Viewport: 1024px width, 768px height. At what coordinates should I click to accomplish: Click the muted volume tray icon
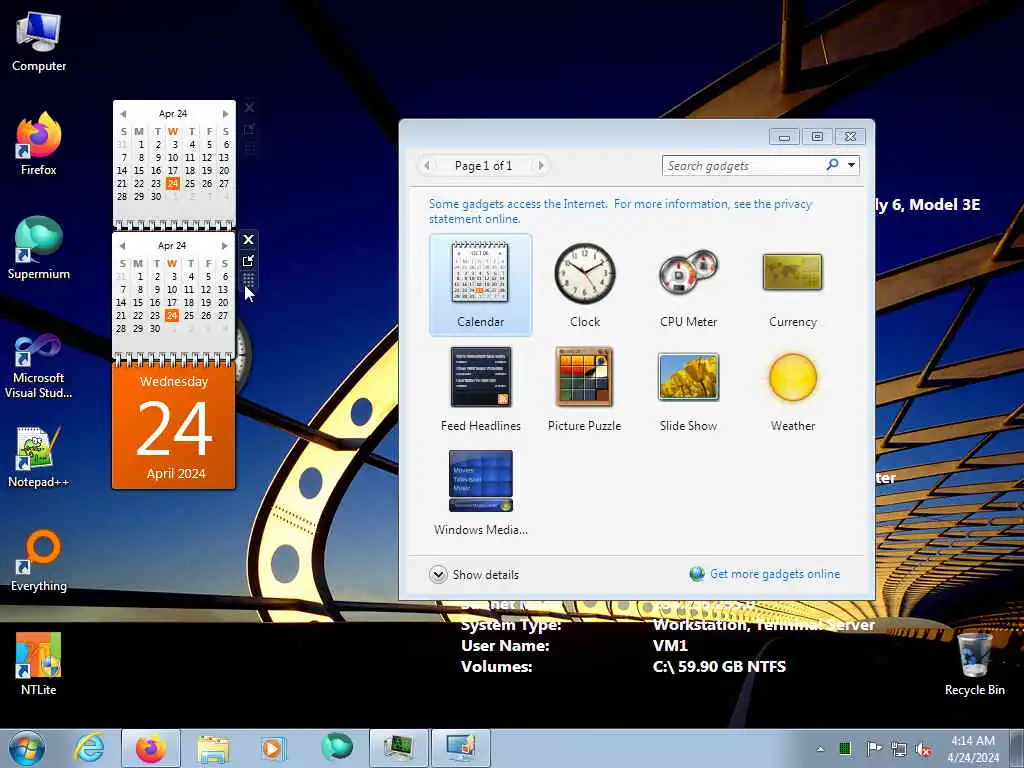923,750
